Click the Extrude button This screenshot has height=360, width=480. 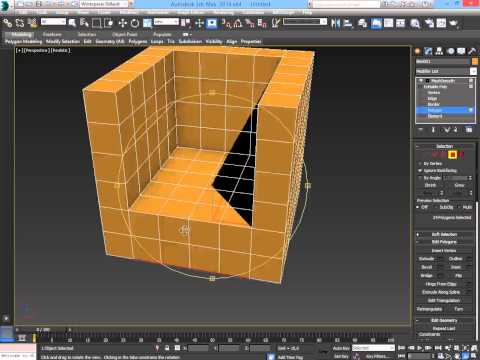426,259
